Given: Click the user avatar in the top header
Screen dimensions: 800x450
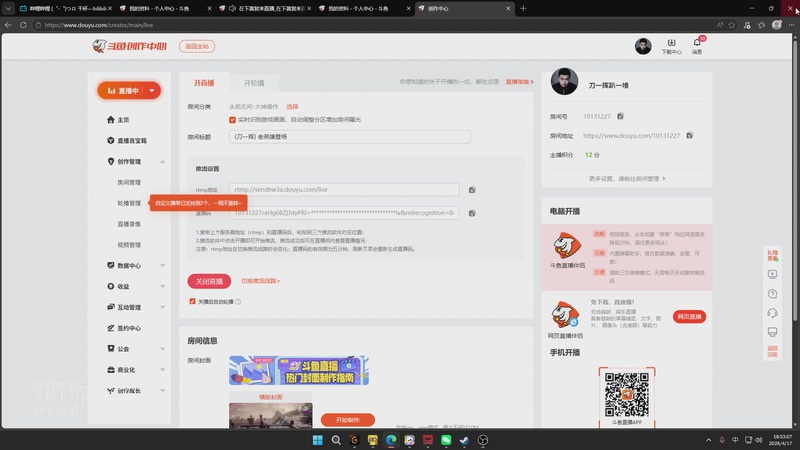Looking at the screenshot, I should coord(643,46).
